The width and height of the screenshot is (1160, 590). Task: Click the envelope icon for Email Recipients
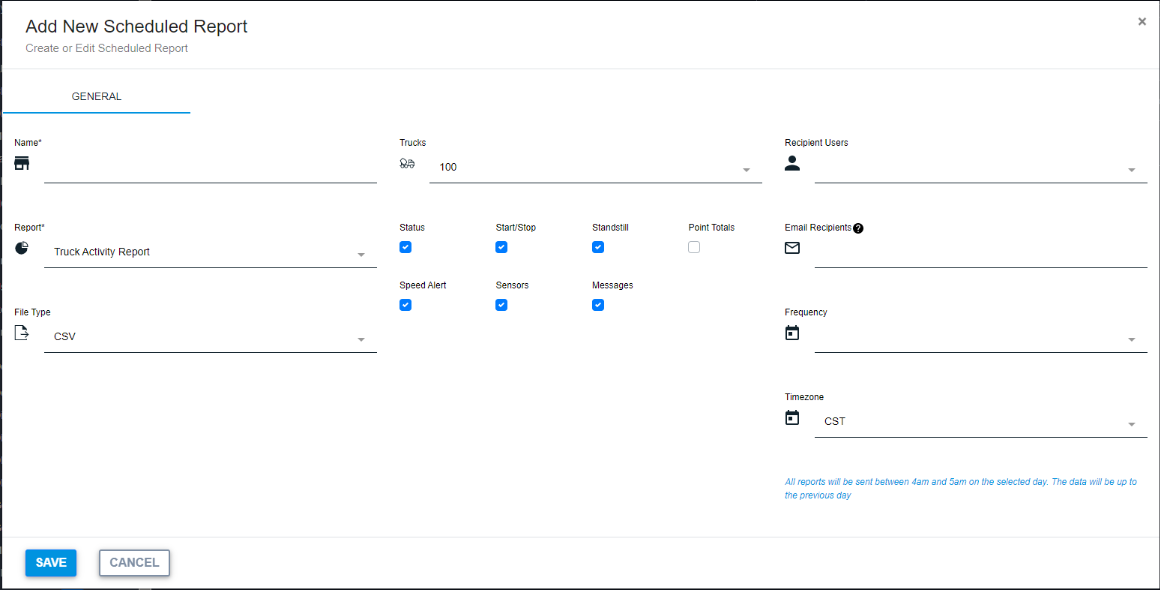click(792, 248)
